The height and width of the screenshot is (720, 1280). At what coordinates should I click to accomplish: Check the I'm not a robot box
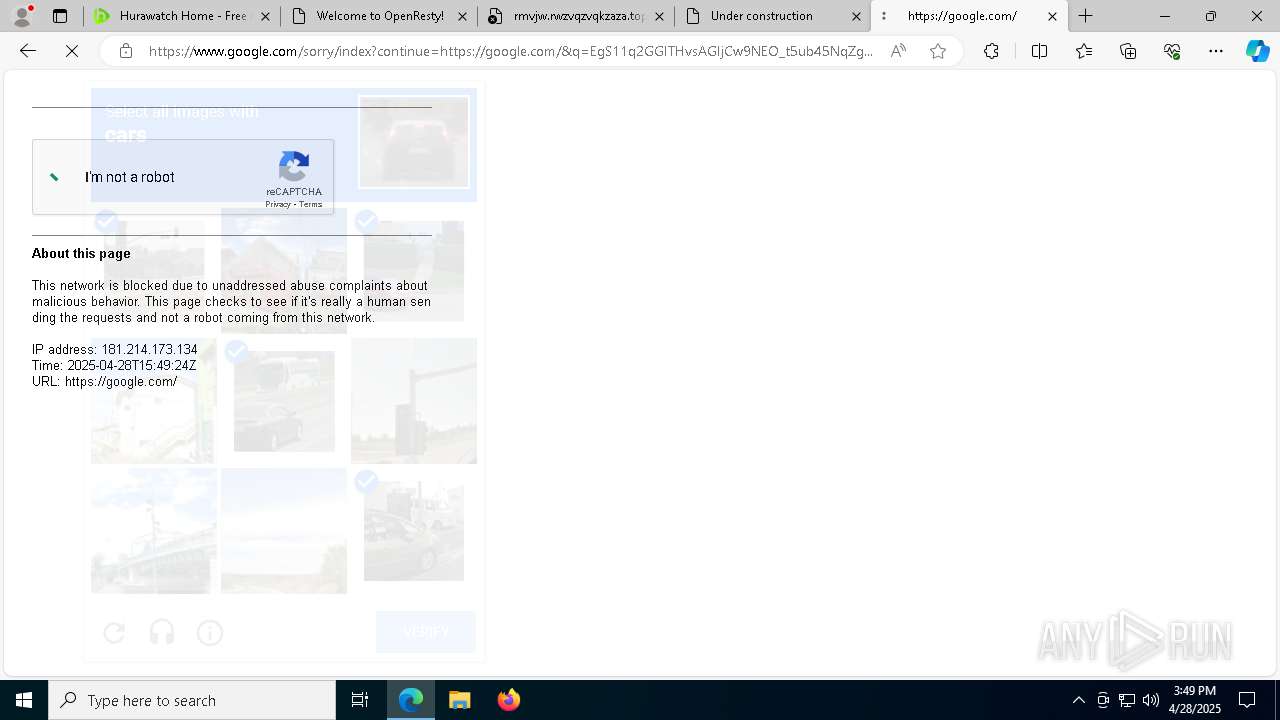(55, 177)
